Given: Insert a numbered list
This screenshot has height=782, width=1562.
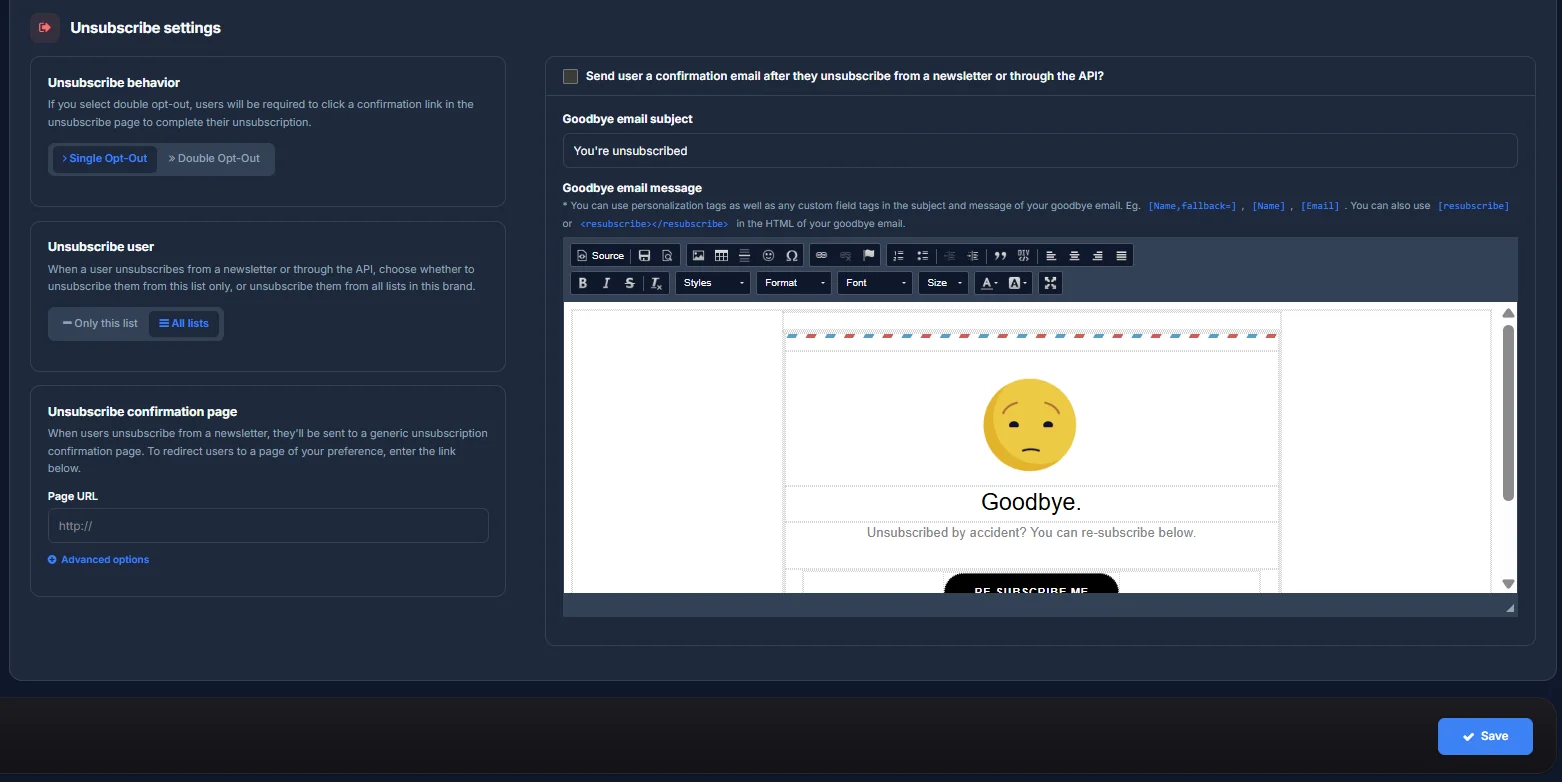Looking at the screenshot, I should point(899,256).
